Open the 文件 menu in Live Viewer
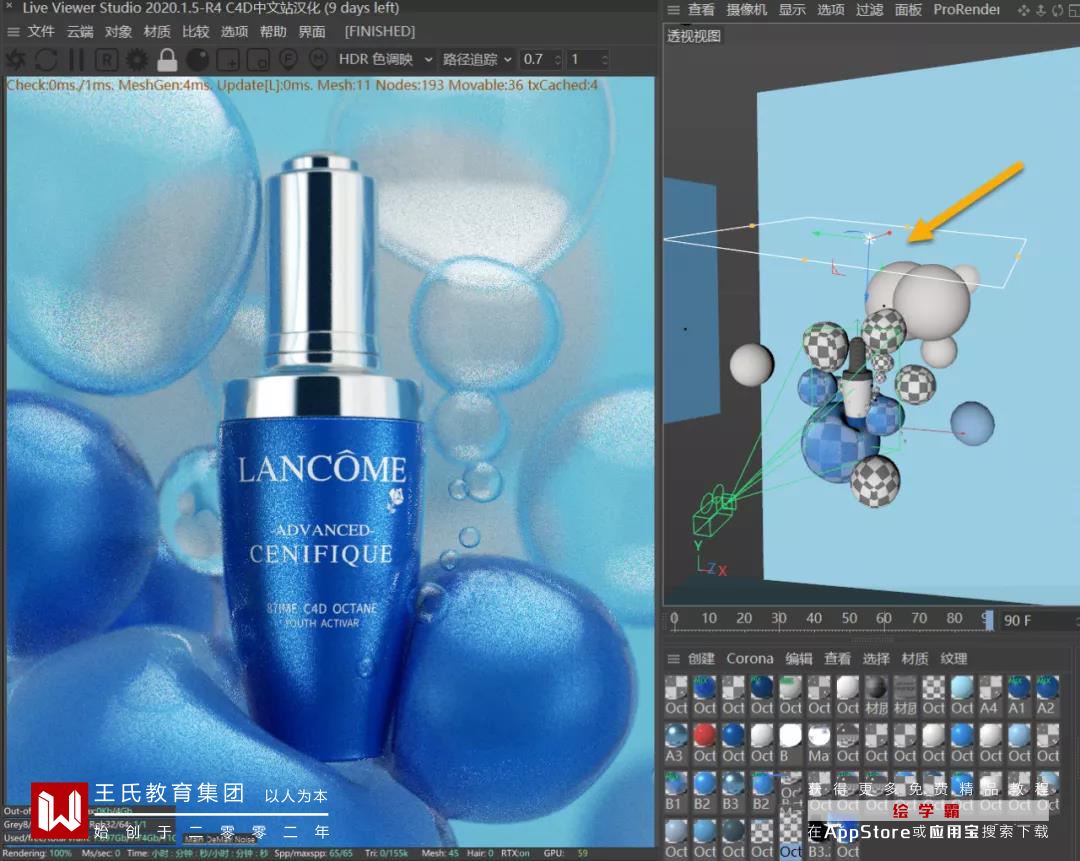1080x861 pixels. click(41, 32)
